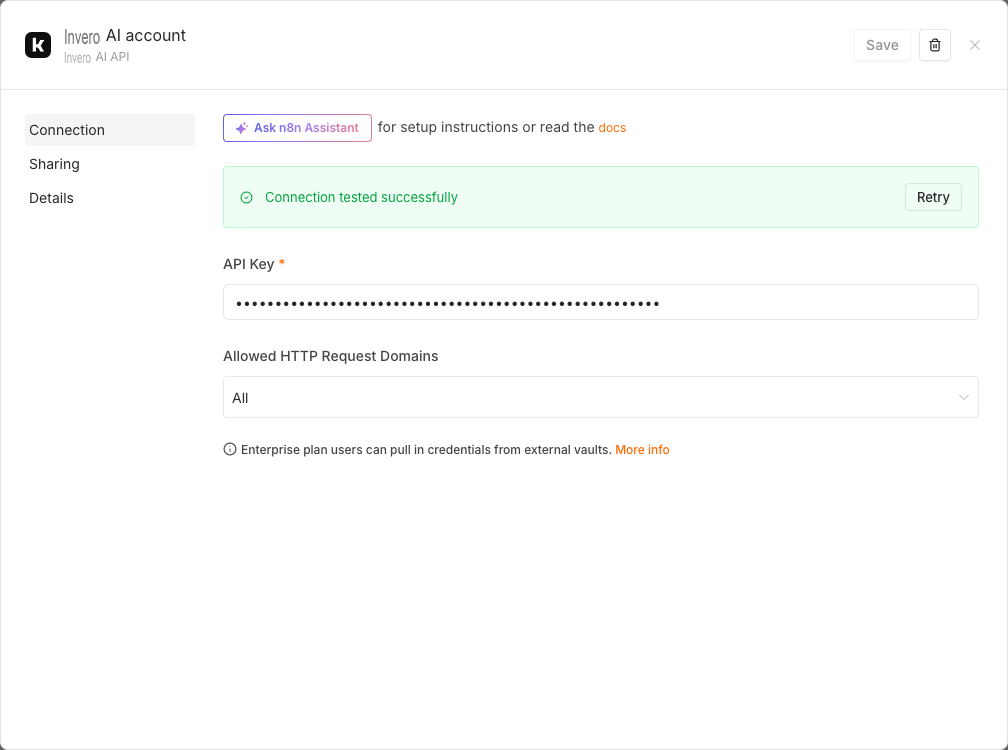The width and height of the screenshot is (1008, 750).
Task: Retry the connection test
Action: point(933,197)
